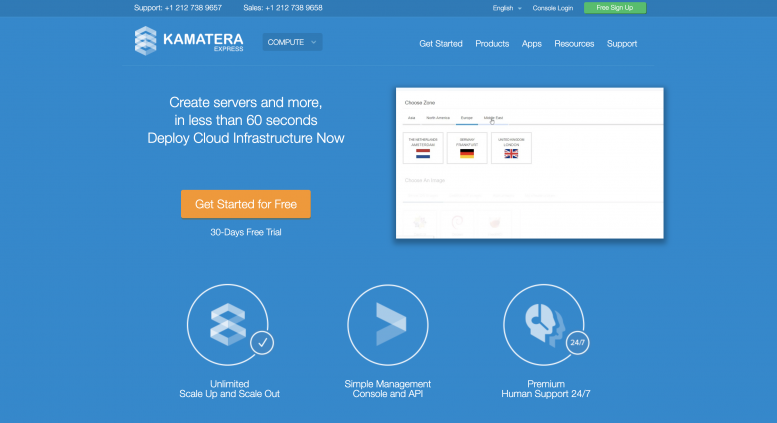
Task: Open the Resources menu
Action: click(x=574, y=44)
